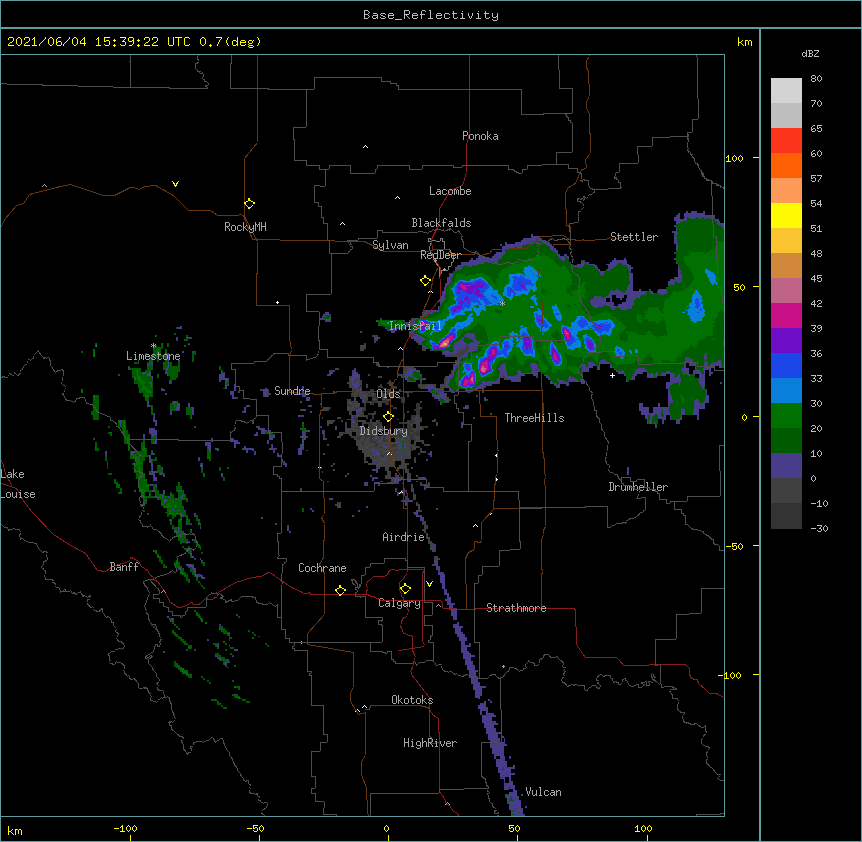Select the slate purple 10-0 dBZ swatch
This screenshot has height=842, width=862.
pyautogui.click(x=786, y=466)
